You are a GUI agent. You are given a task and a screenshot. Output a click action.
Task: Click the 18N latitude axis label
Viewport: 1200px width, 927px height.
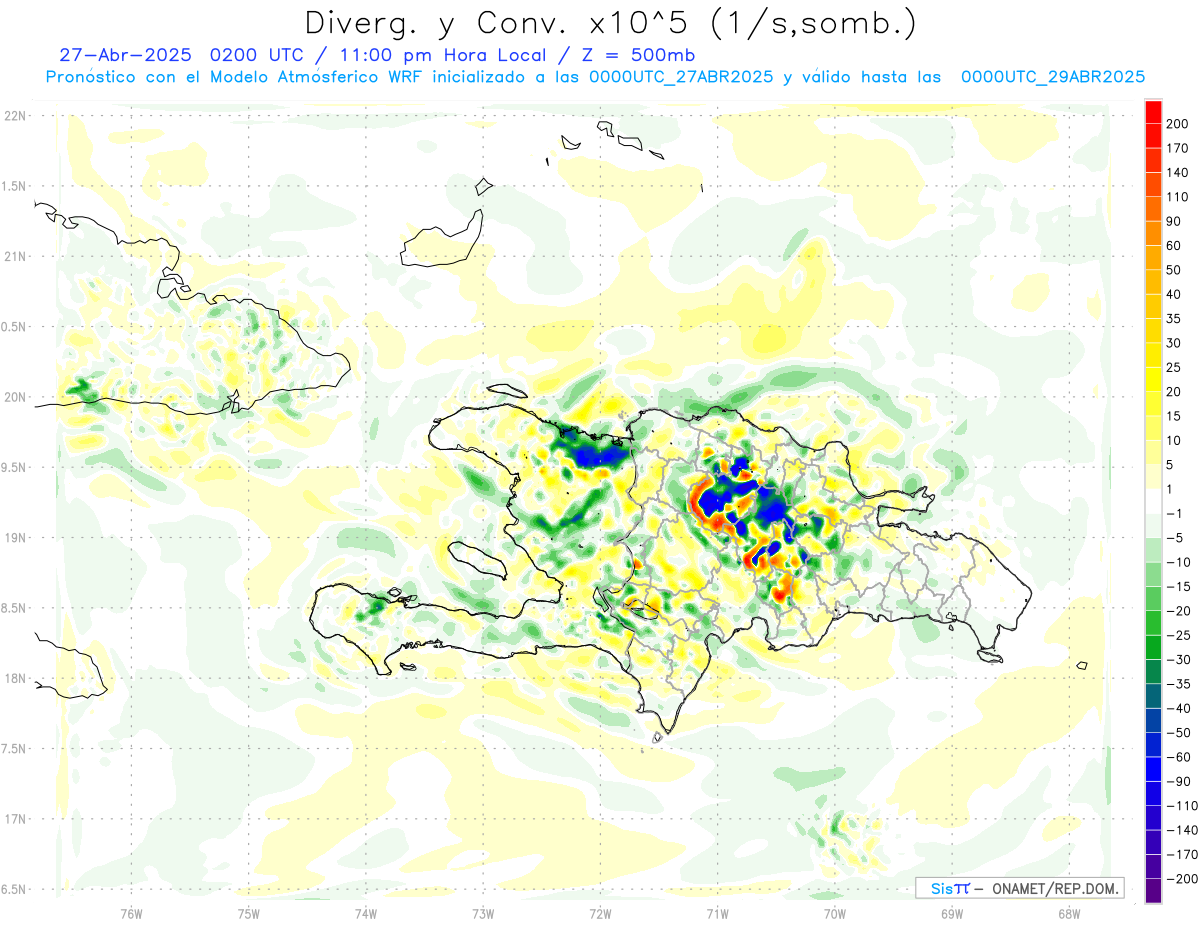14,679
